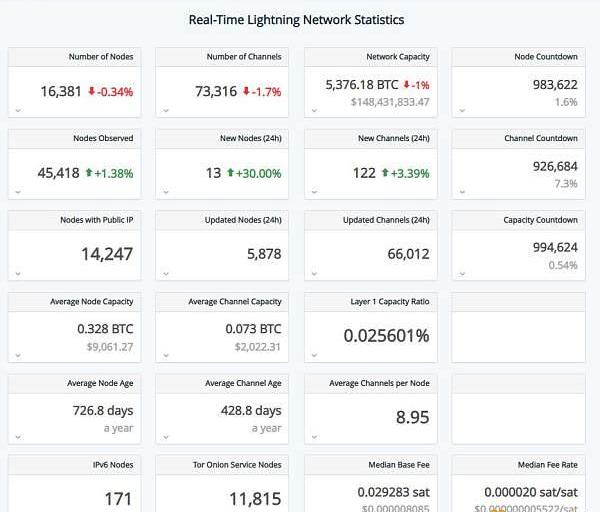Image resolution: width=600 pixels, height=512 pixels.
Task: Click the 5,878 updated nodes value
Action: click(264, 254)
